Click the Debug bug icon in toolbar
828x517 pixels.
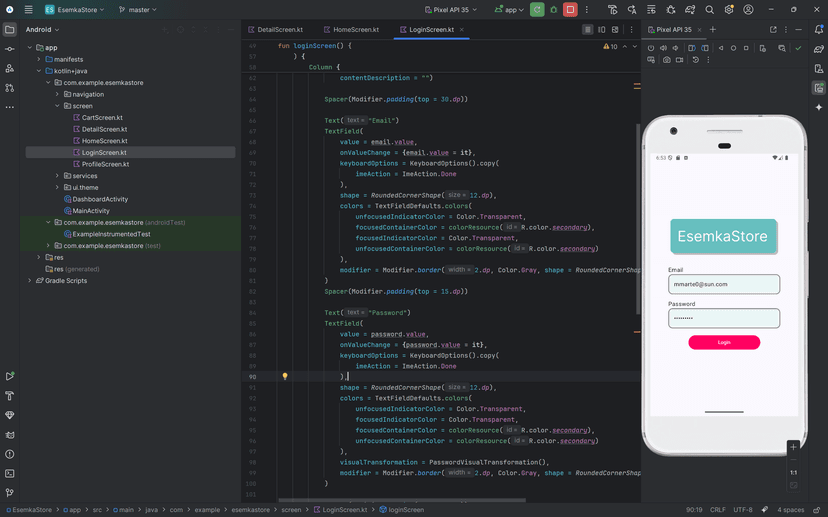point(553,10)
